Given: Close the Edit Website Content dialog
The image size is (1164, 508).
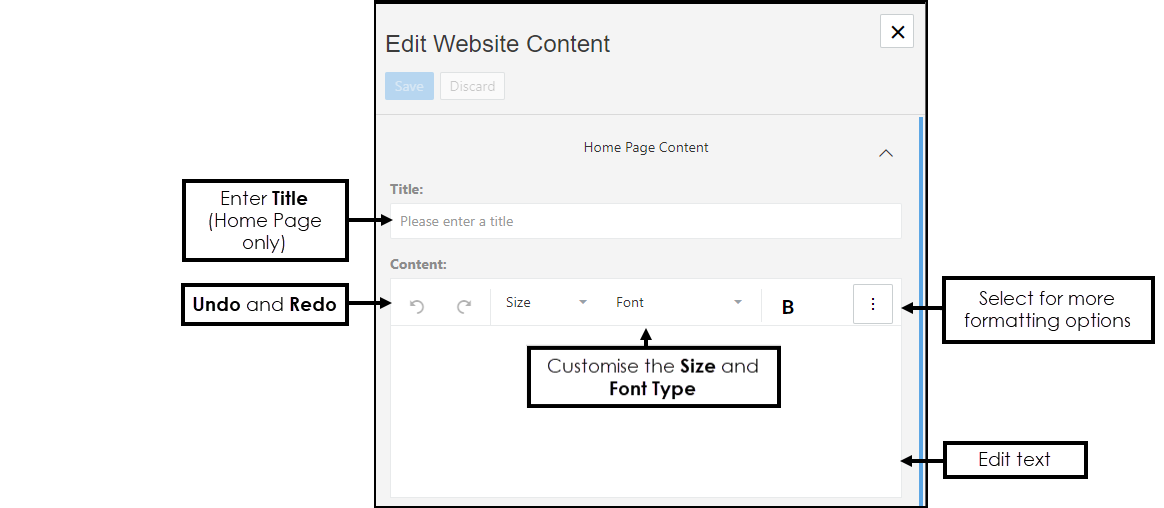Looking at the screenshot, I should [x=897, y=32].
